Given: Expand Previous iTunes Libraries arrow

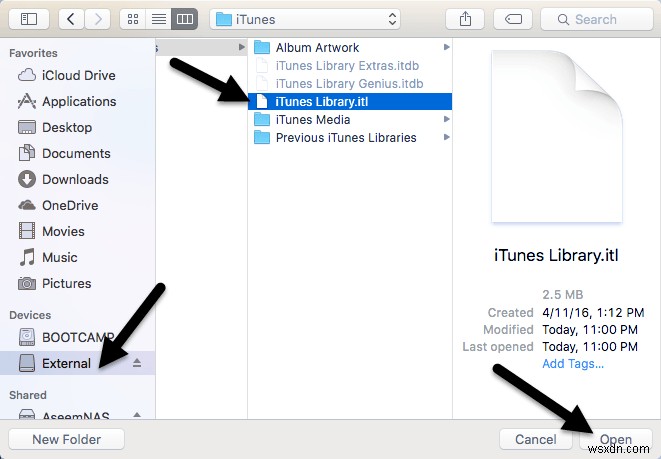Looking at the screenshot, I should (446, 137).
